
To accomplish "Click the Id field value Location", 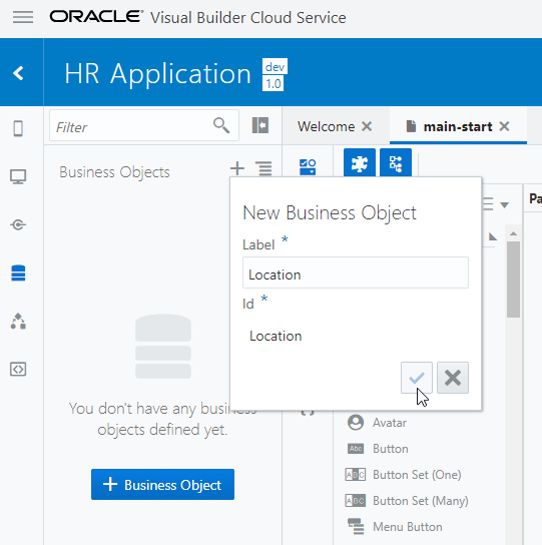I will pos(276,336).
